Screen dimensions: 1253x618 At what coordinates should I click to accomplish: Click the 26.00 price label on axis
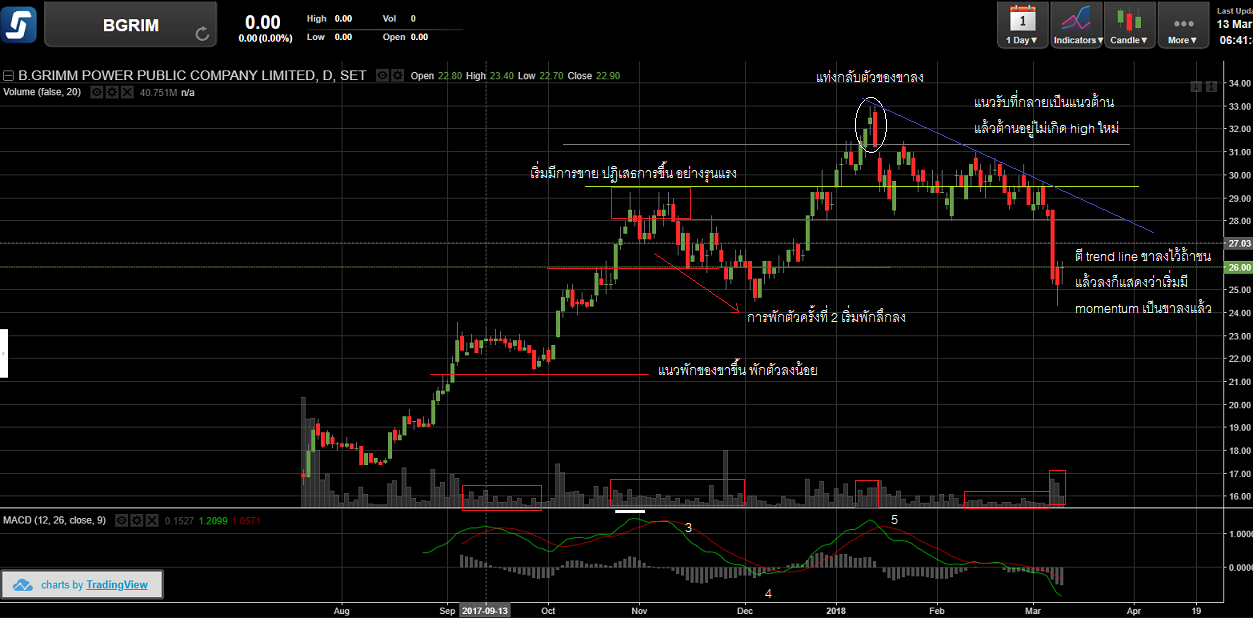(x=1238, y=267)
